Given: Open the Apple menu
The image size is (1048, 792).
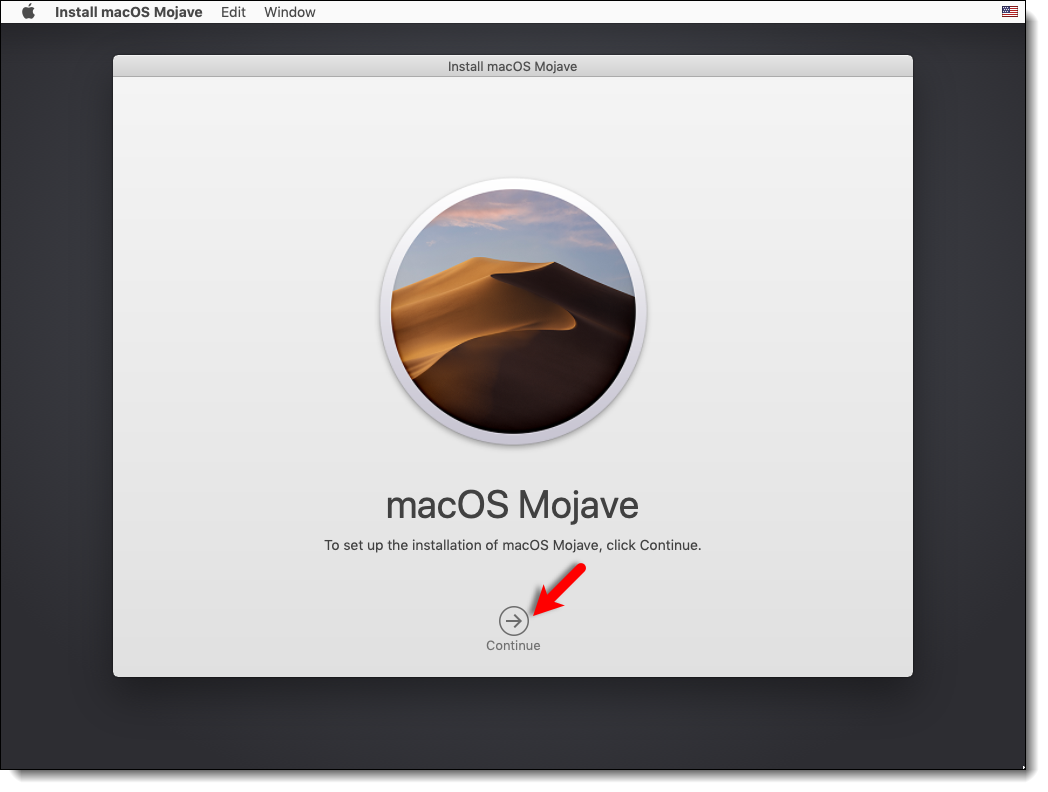Looking at the screenshot, I should pos(28,12).
